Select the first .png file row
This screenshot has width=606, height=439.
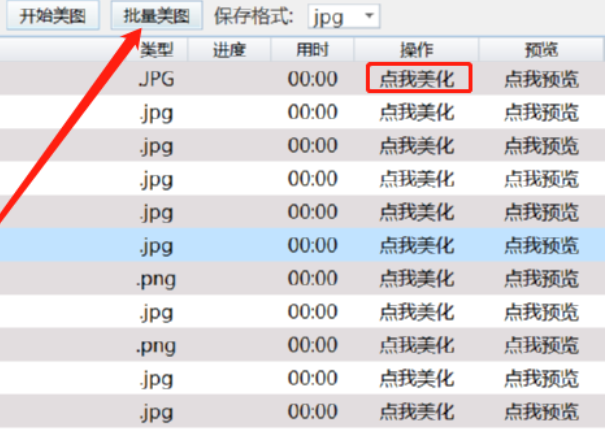(x=302, y=279)
